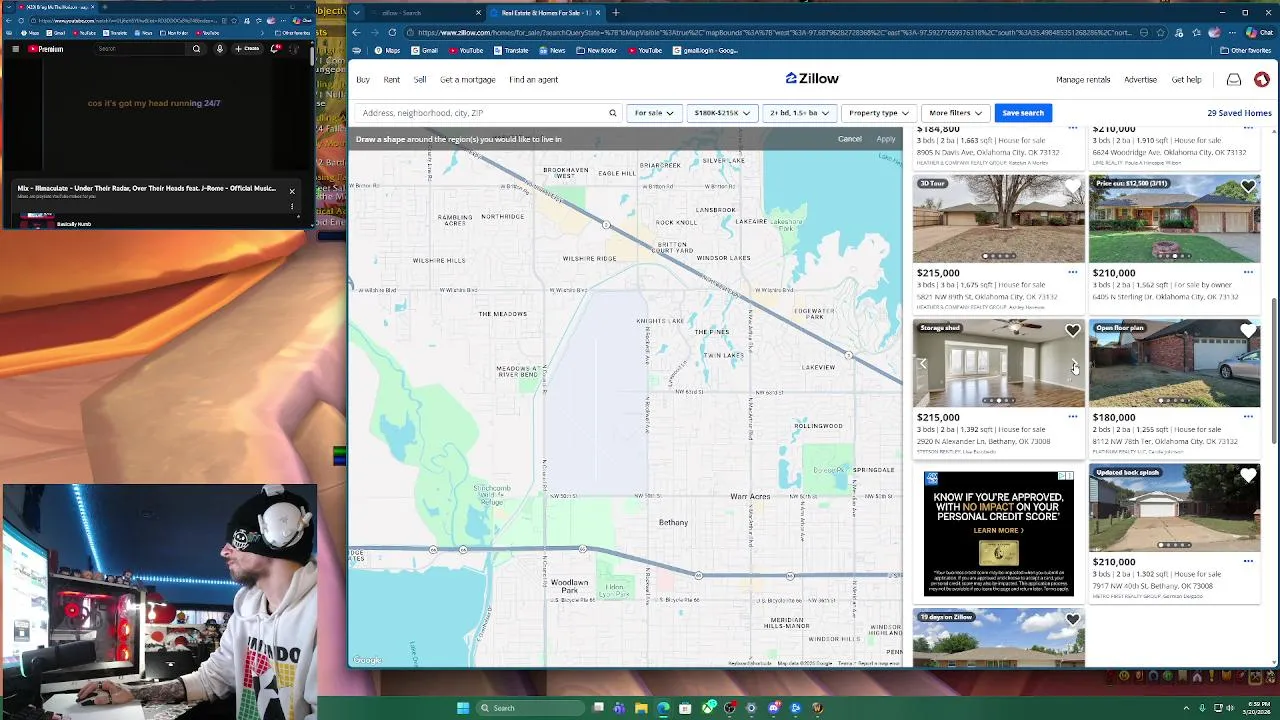This screenshot has height=720, width=1280.
Task: Click 'Learn more' on the credit score ad
Action: [998, 530]
